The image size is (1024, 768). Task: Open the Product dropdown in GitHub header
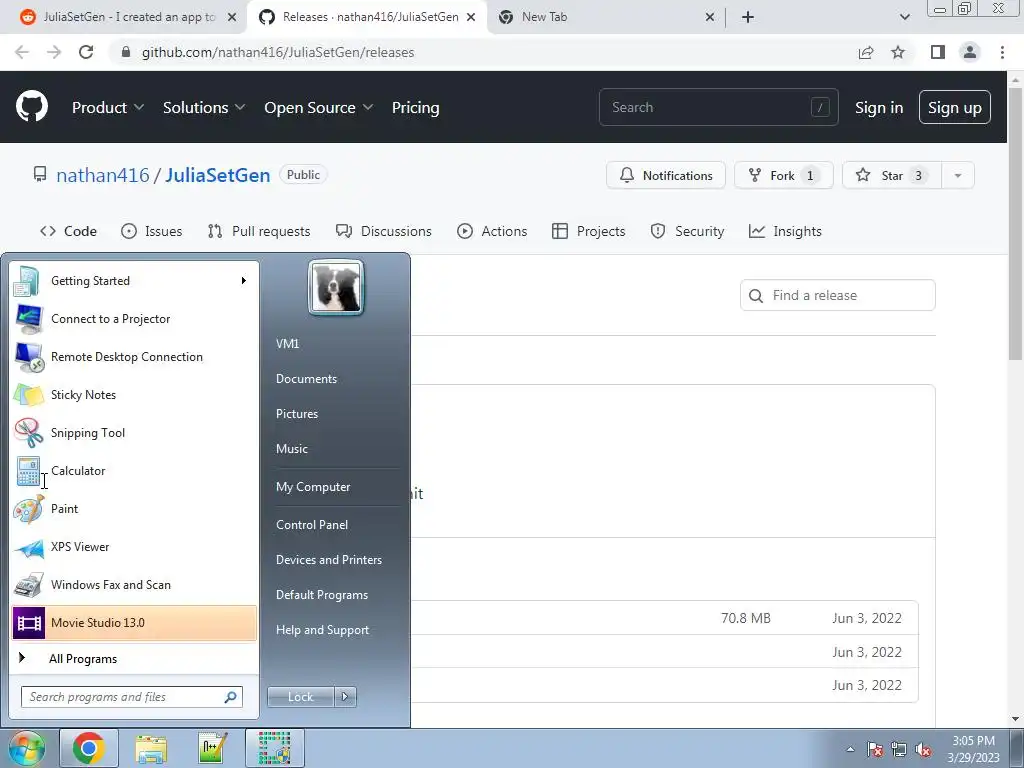point(108,108)
